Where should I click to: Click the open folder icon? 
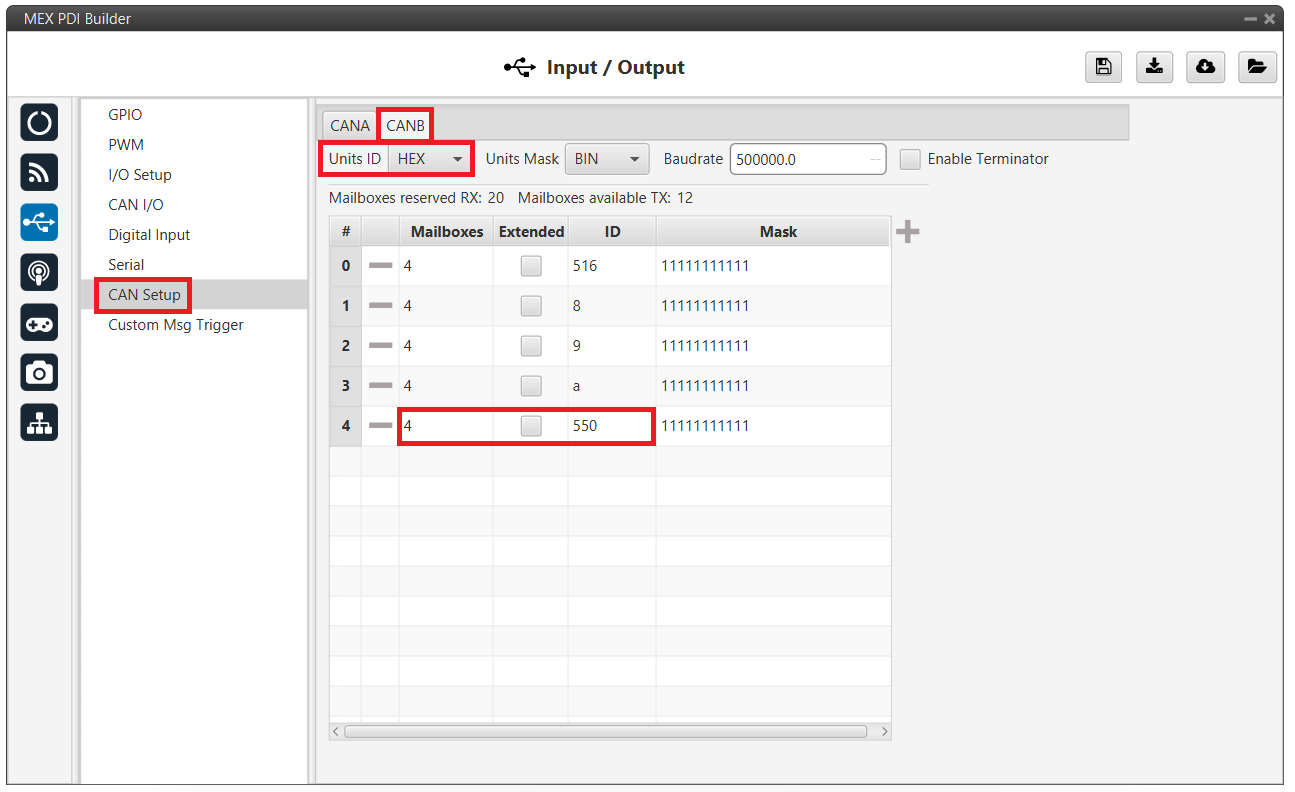[1257, 67]
